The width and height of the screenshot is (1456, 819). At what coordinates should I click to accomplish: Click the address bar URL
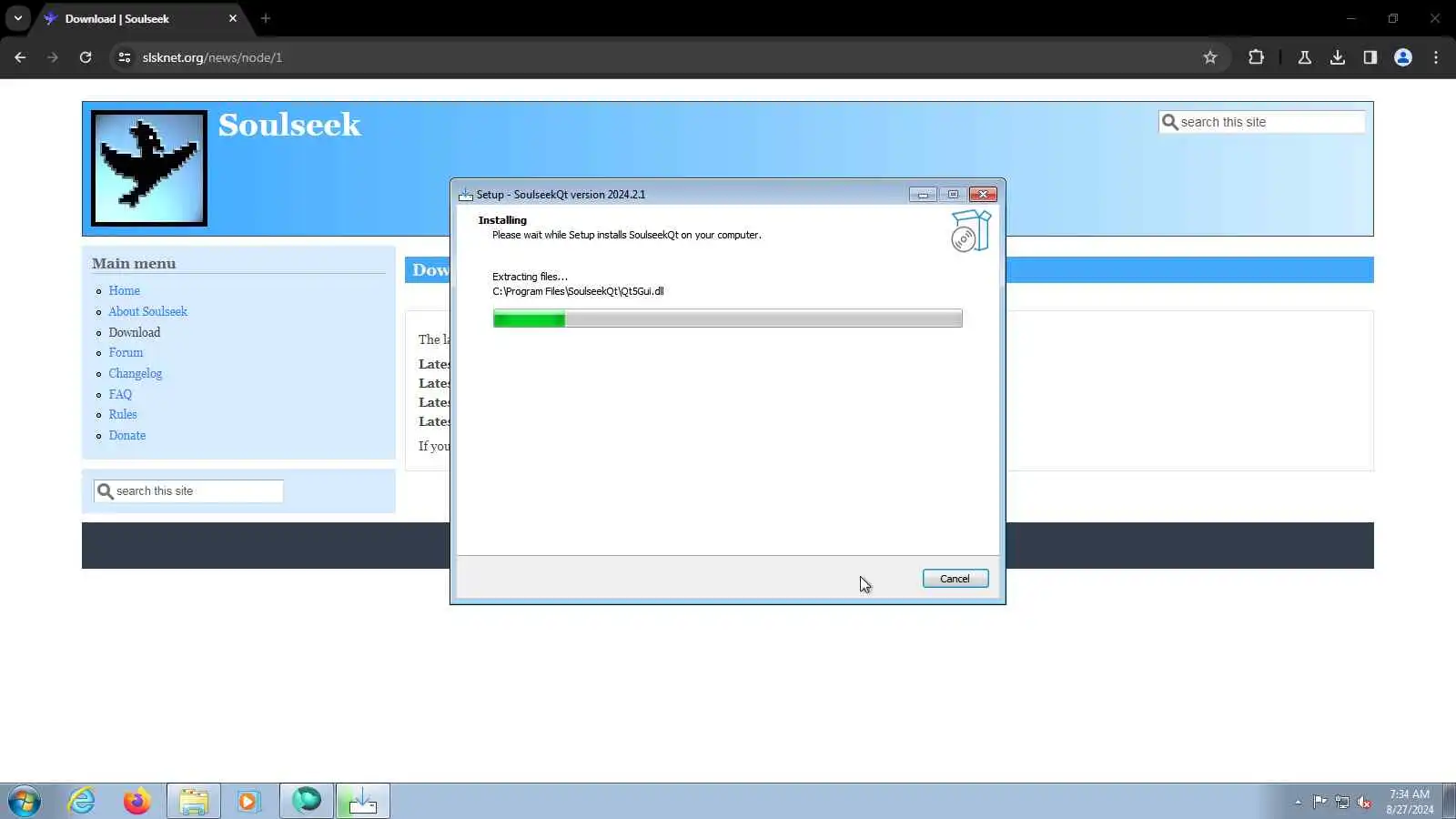tap(212, 57)
